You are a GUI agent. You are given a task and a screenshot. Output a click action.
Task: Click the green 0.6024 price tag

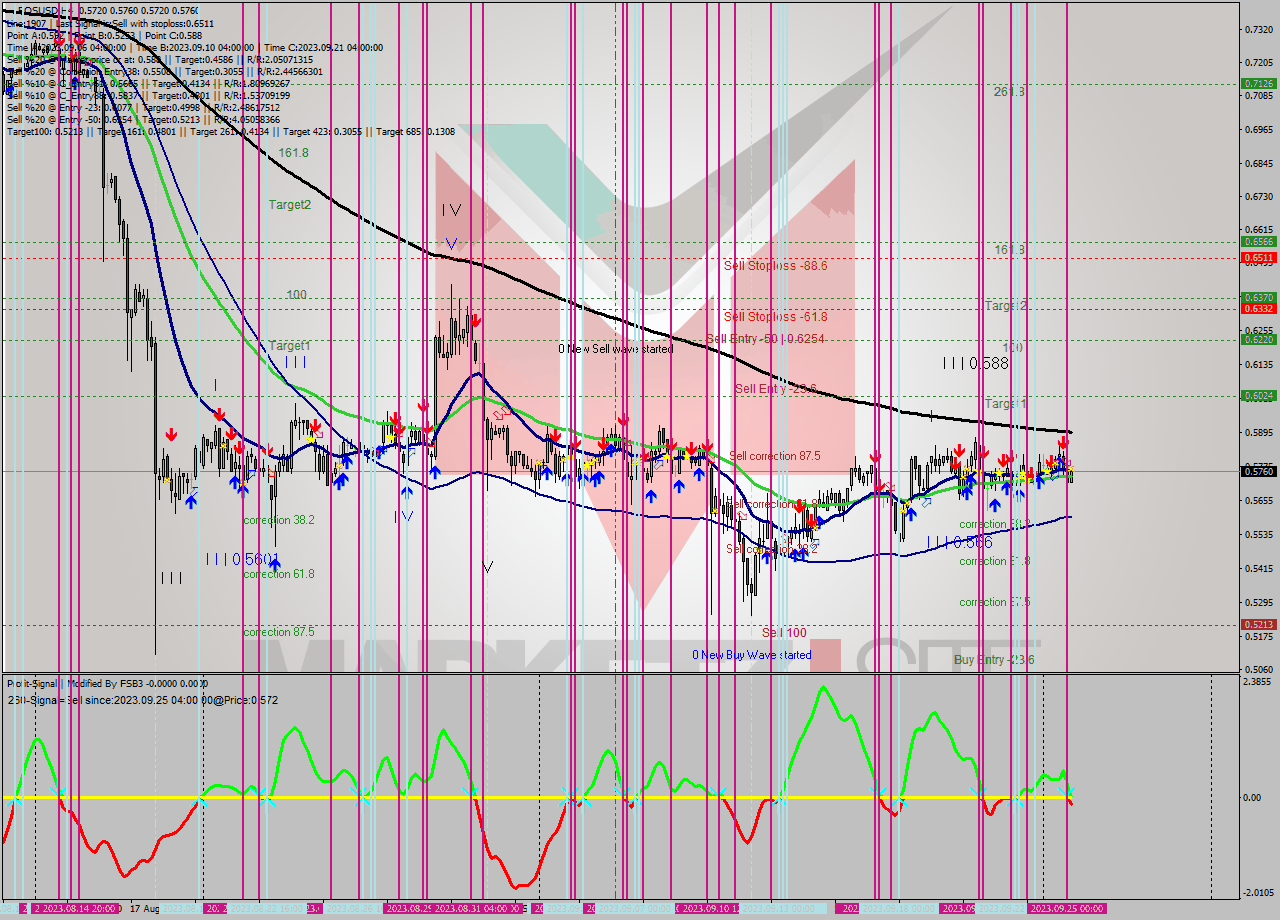coord(1257,395)
